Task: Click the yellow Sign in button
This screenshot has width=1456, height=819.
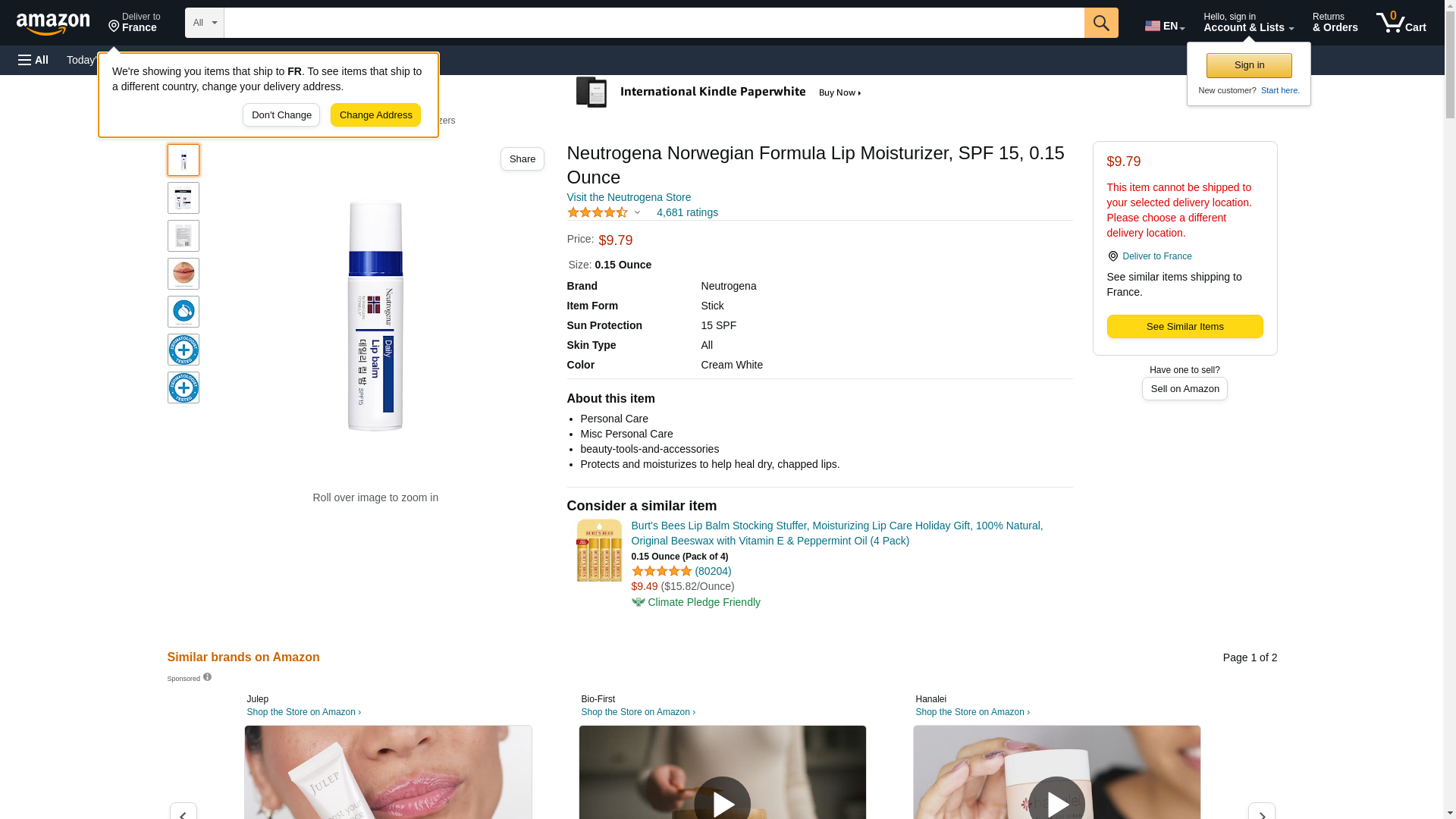Action: tap(1249, 65)
